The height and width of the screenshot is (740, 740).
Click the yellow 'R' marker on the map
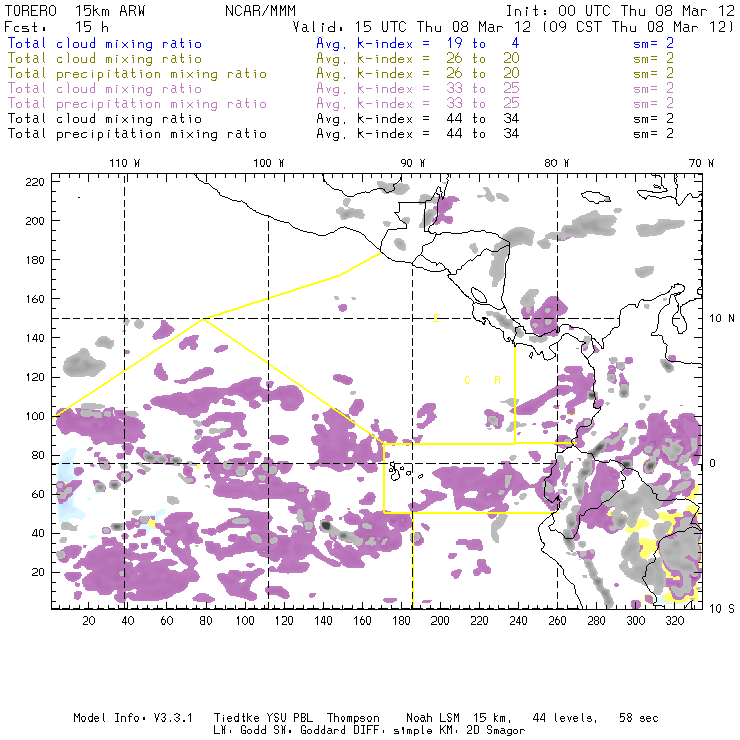pyautogui.click(x=497, y=380)
